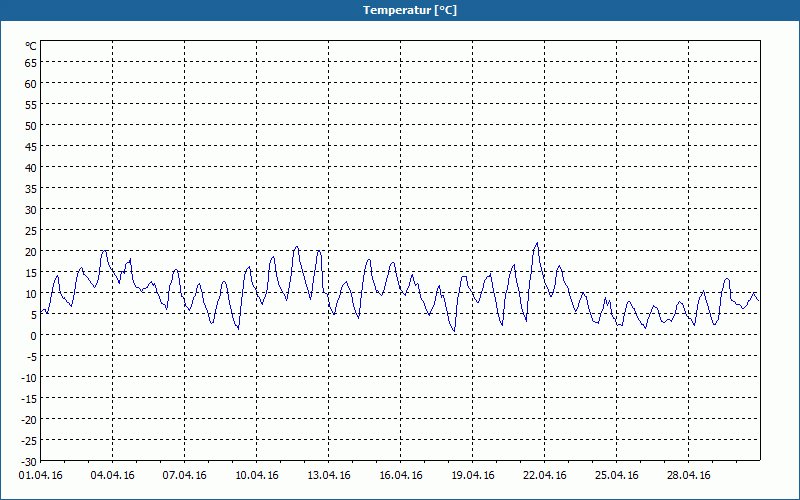Click the 28.04.16 date label
The height and width of the screenshot is (500, 800).
tap(688, 476)
